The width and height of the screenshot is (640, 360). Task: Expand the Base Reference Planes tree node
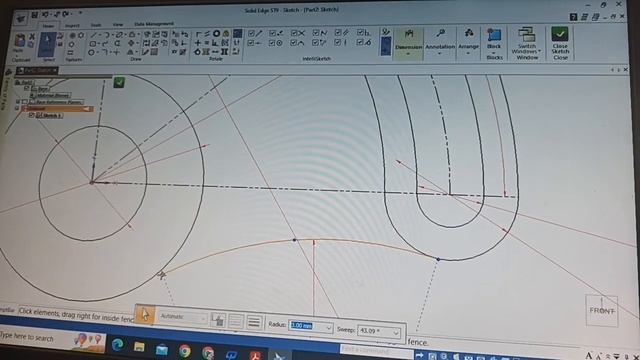18,101
